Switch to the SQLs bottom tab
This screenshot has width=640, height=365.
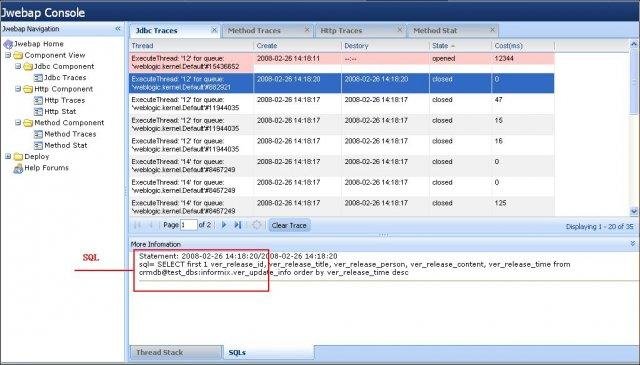(x=269, y=352)
